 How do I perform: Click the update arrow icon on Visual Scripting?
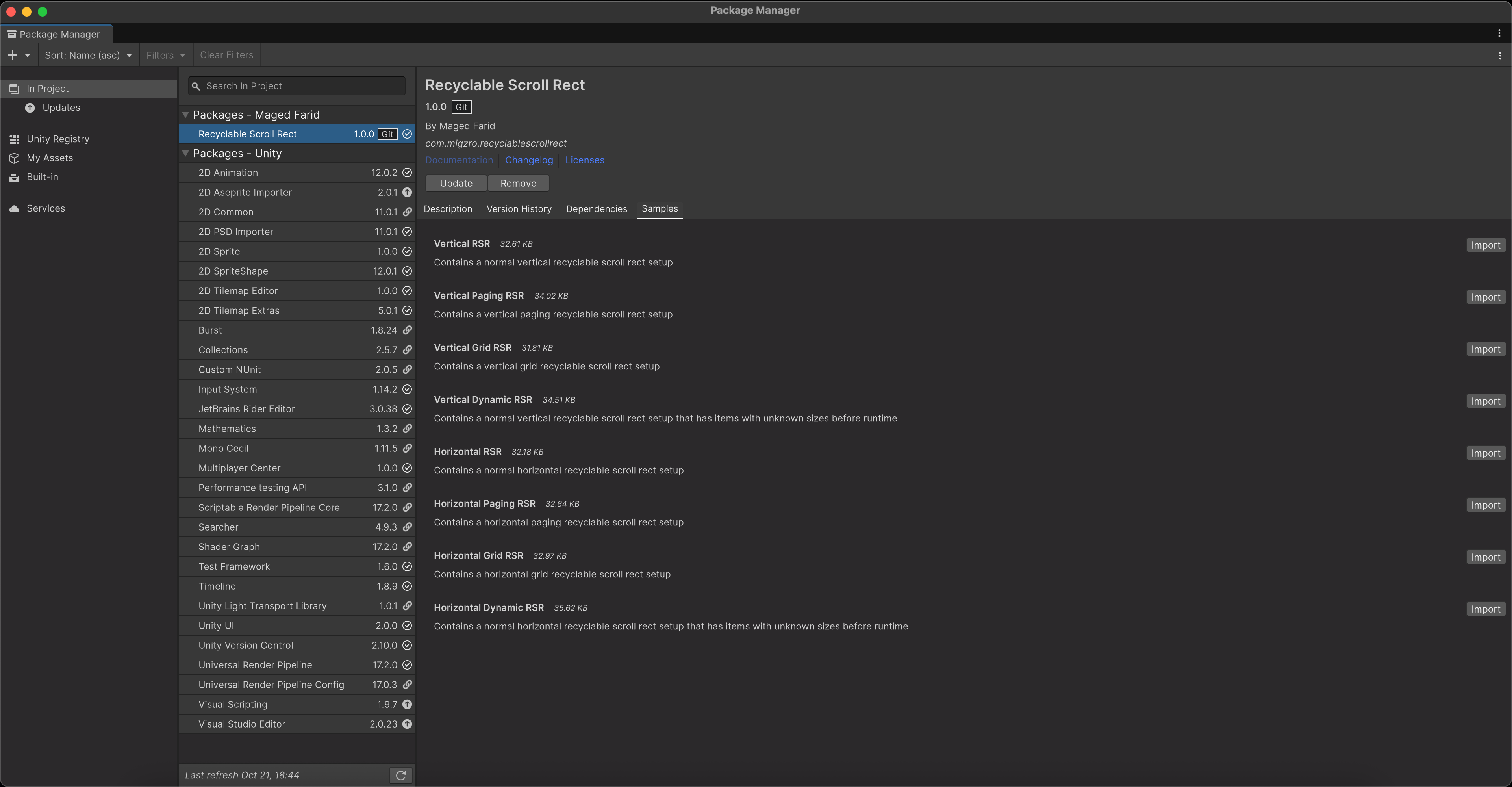coord(408,704)
